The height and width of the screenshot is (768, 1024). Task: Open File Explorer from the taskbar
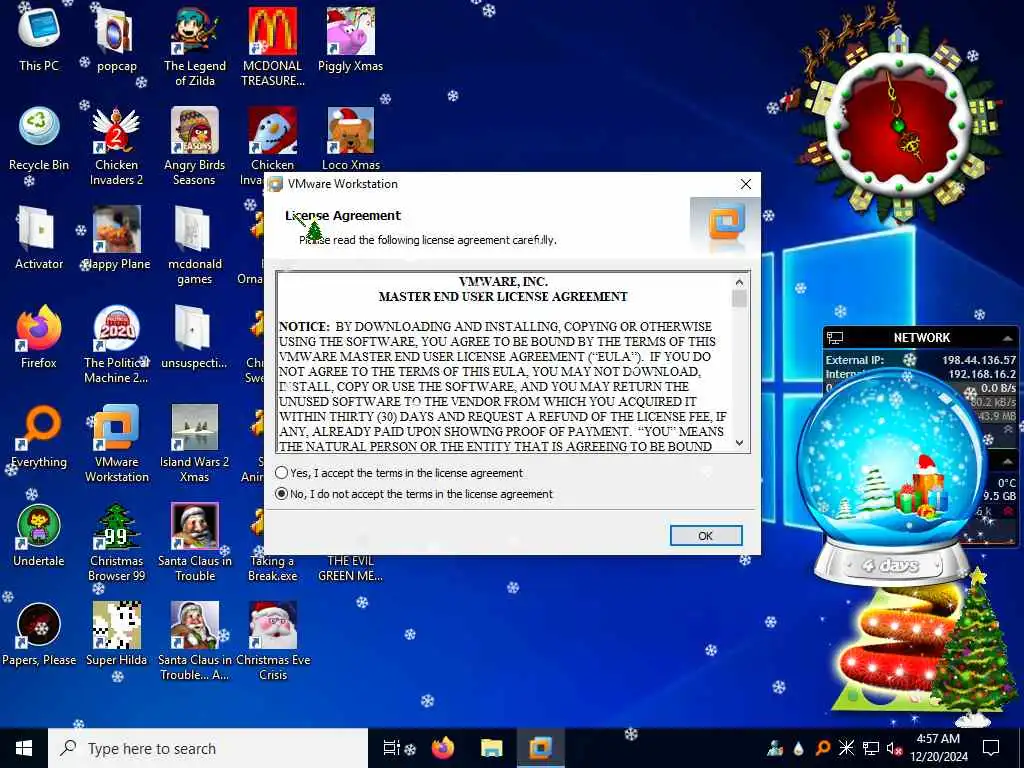tap(492, 748)
